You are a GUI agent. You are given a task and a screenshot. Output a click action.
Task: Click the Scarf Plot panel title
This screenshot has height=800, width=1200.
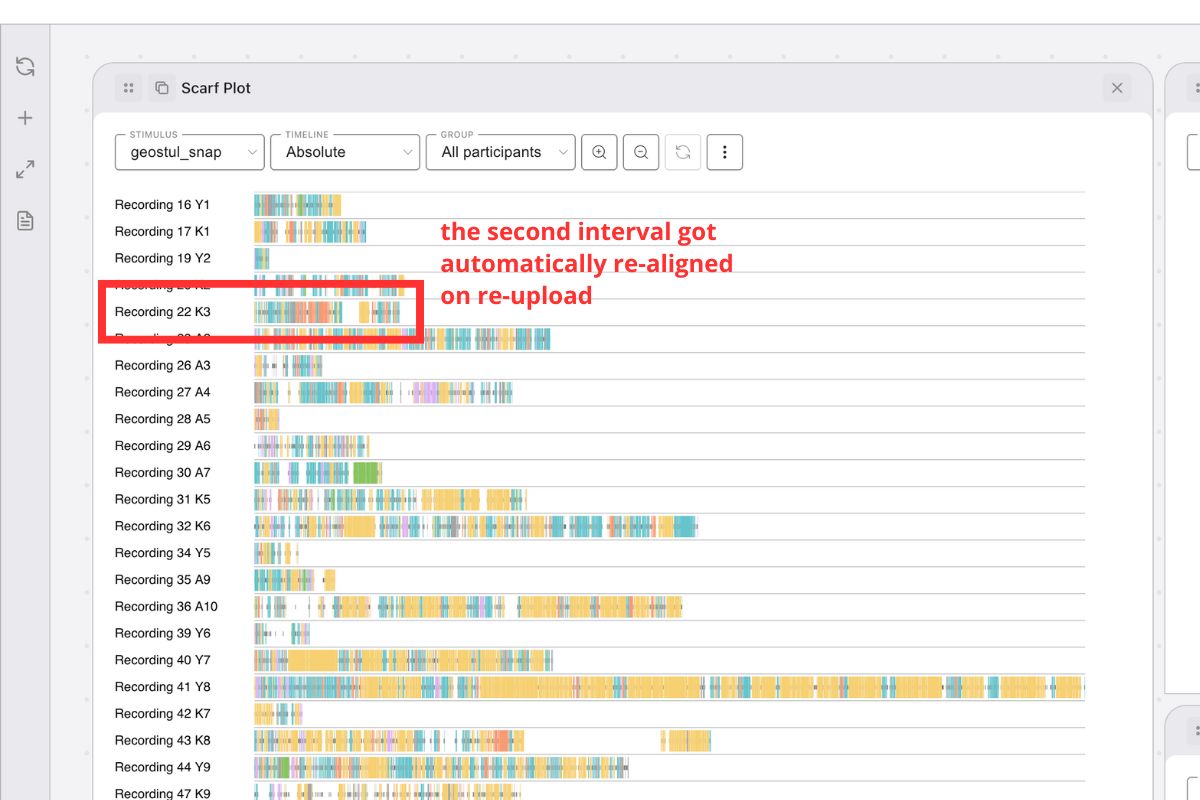click(214, 88)
